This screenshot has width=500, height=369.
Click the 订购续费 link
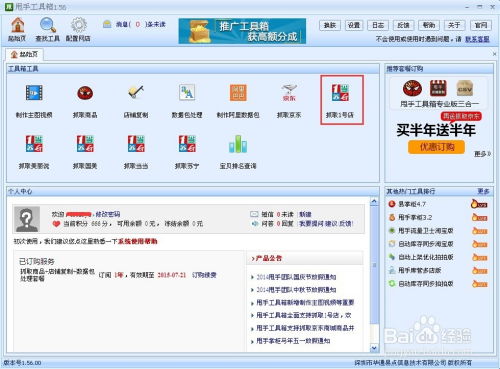point(204,275)
